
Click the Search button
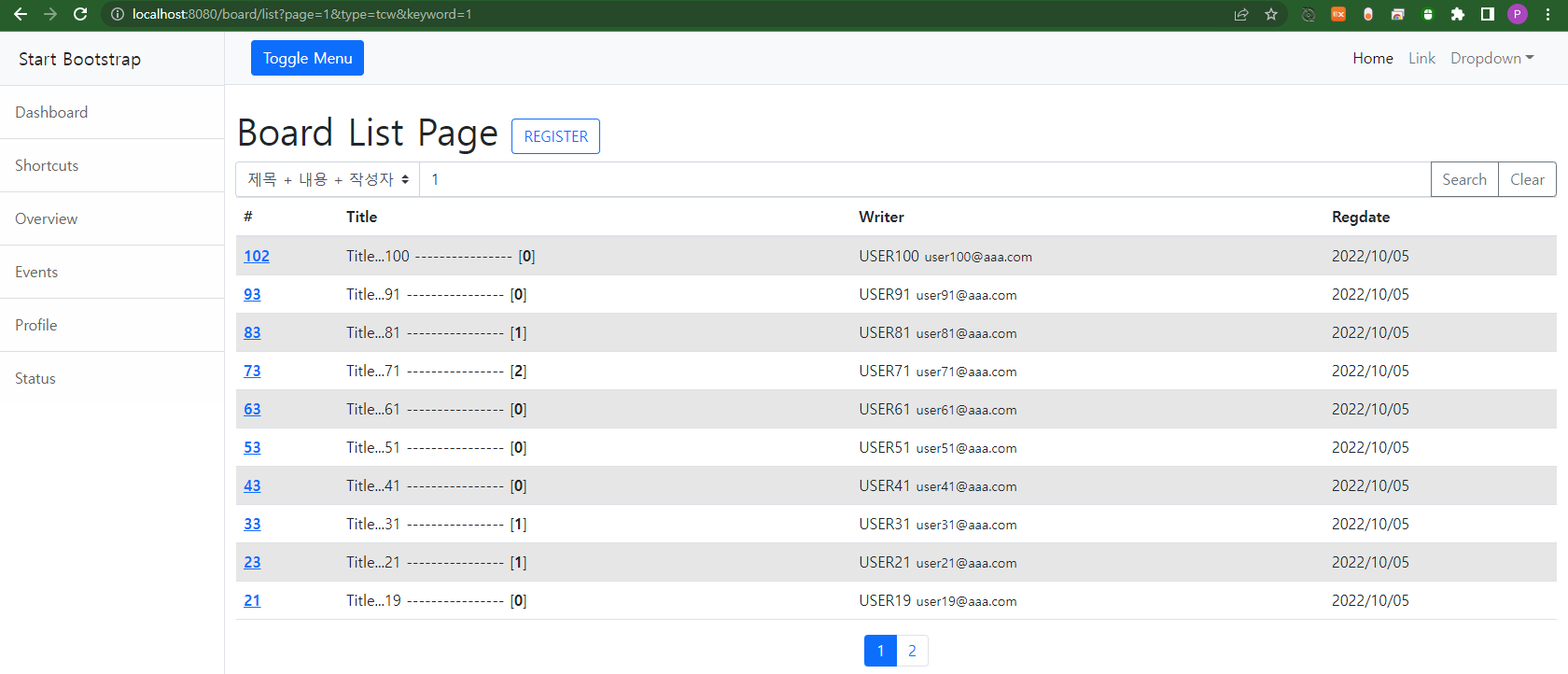pyautogui.click(x=1464, y=179)
